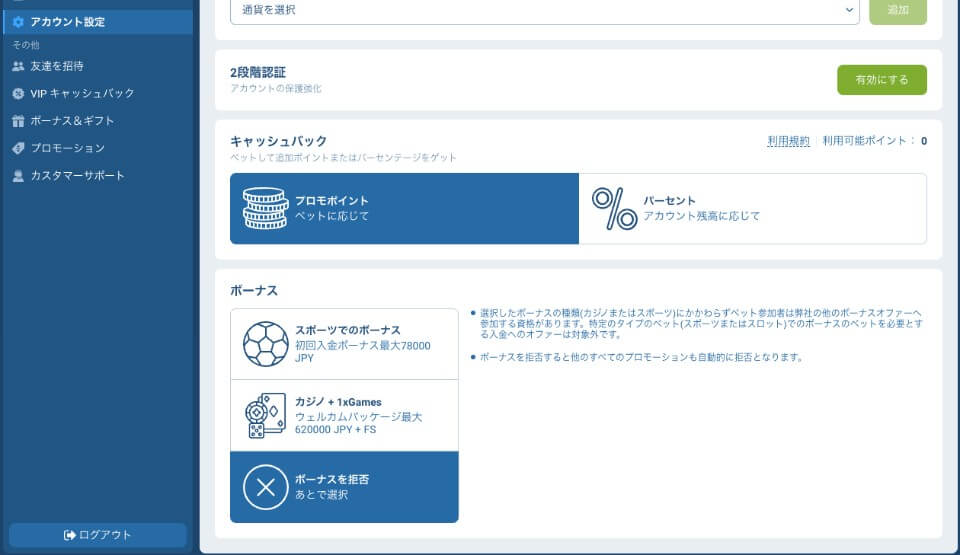Click the friends icon next to 友達を招待
The height and width of the screenshot is (555, 960).
coord(18,66)
